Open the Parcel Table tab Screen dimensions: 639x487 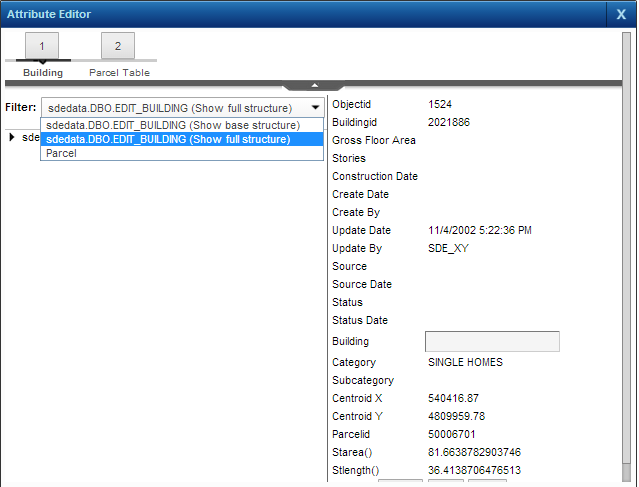119,73
